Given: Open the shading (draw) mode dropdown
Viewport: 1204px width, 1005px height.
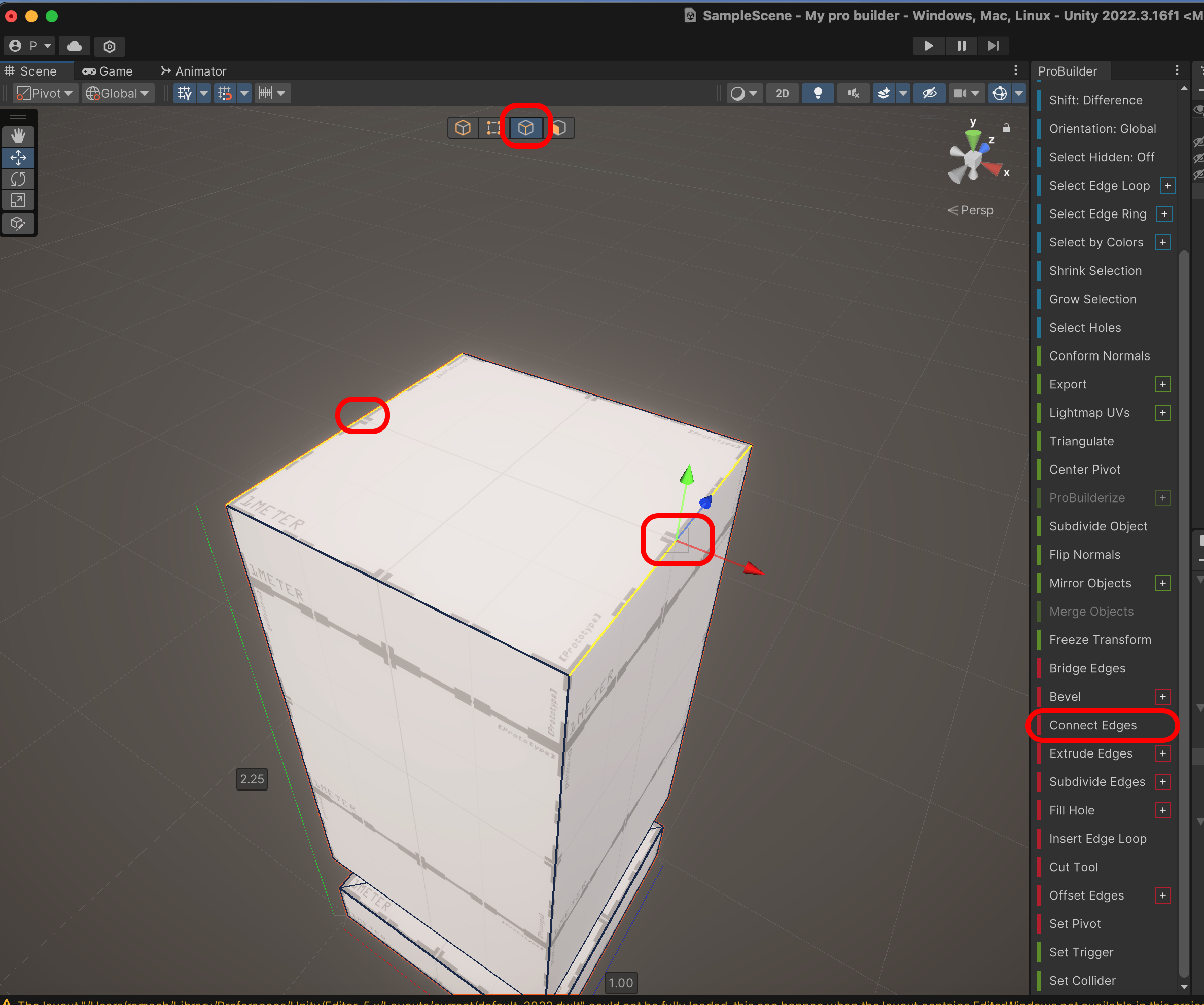Looking at the screenshot, I should [x=744, y=93].
